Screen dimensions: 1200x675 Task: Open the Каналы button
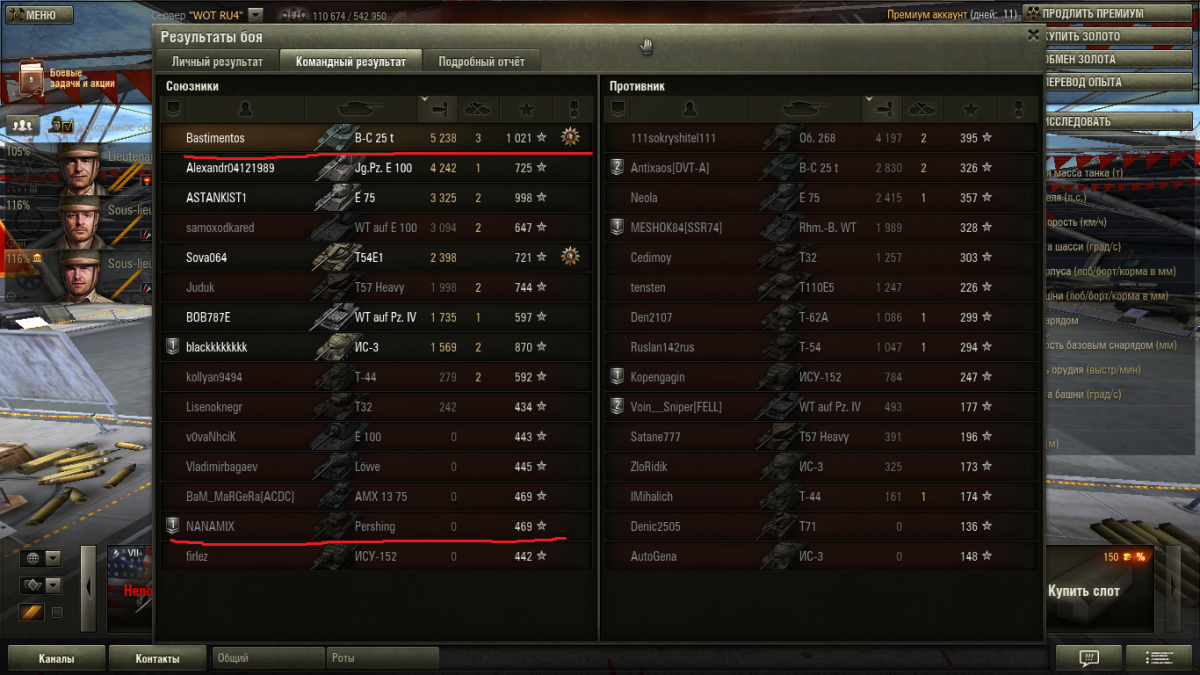click(57, 659)
